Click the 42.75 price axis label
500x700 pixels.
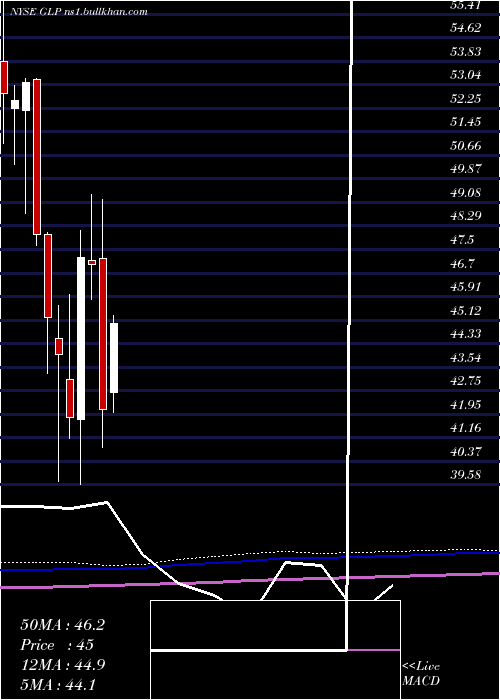(466, 380)
